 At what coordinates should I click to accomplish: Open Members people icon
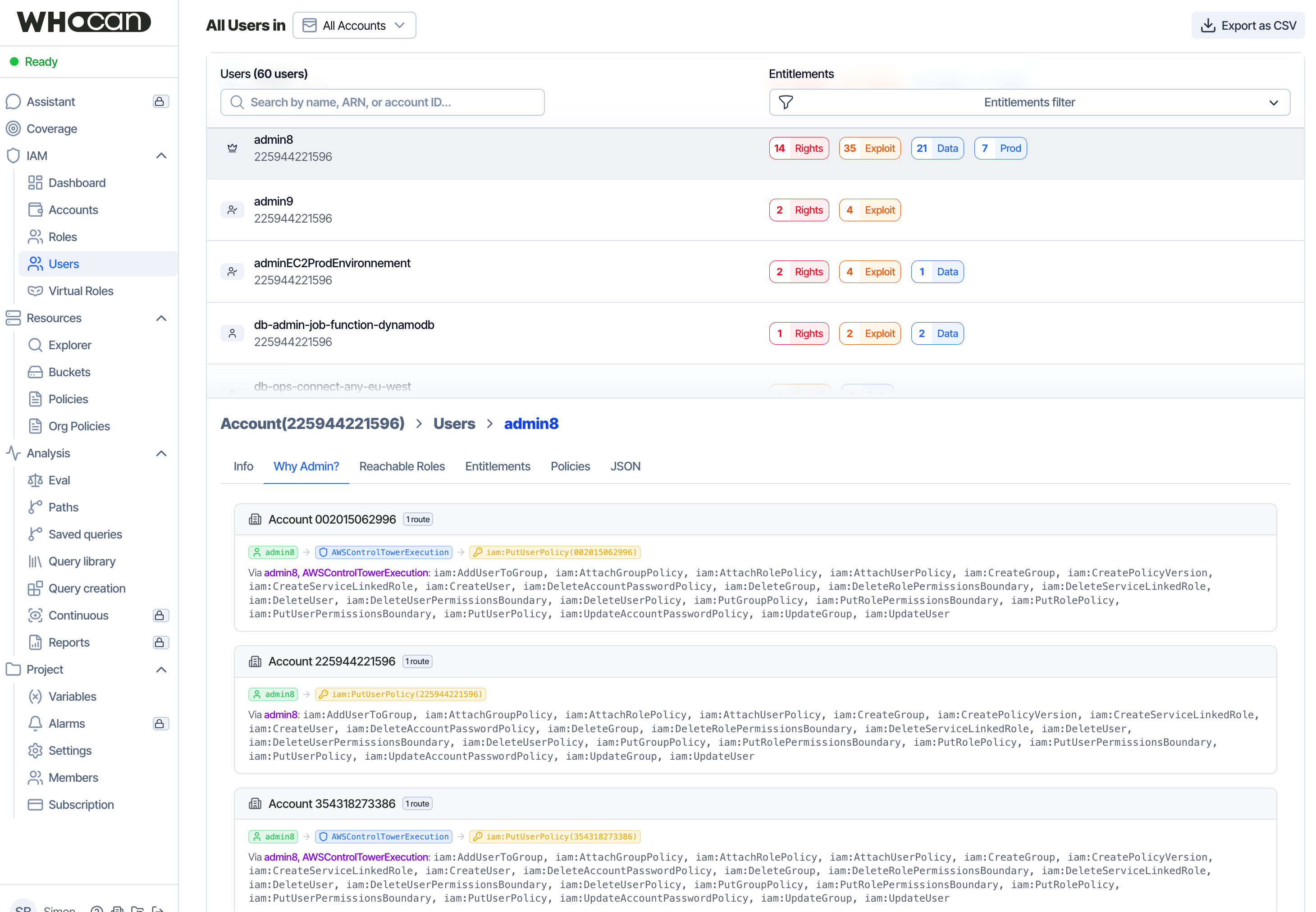tap(36, 778)
